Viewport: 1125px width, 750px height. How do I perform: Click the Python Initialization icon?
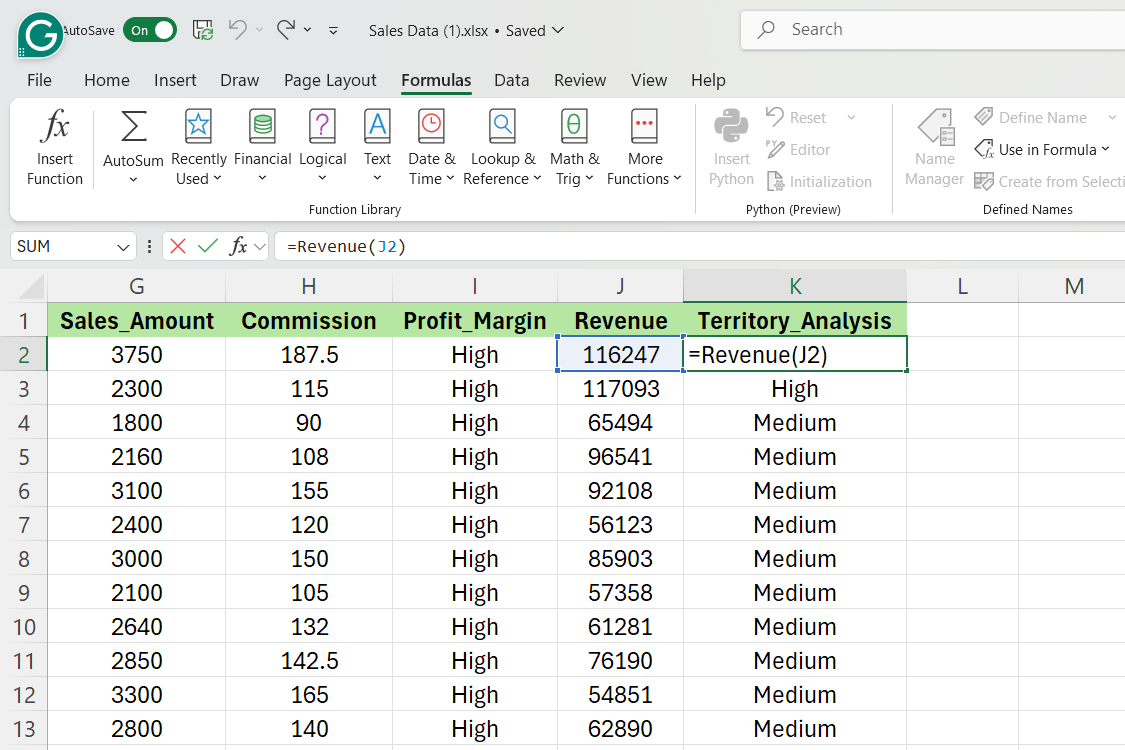click(x=775, y=182)
